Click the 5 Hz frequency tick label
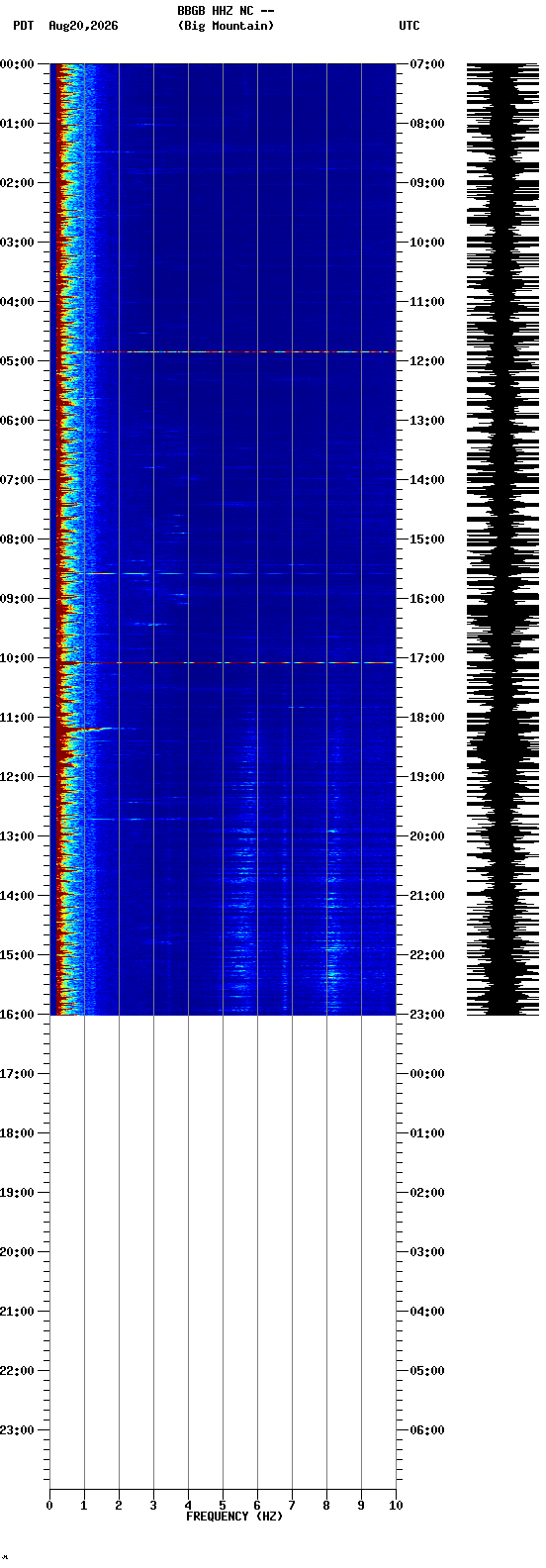Viewport: 546px width, 1568px height. 223,1506
